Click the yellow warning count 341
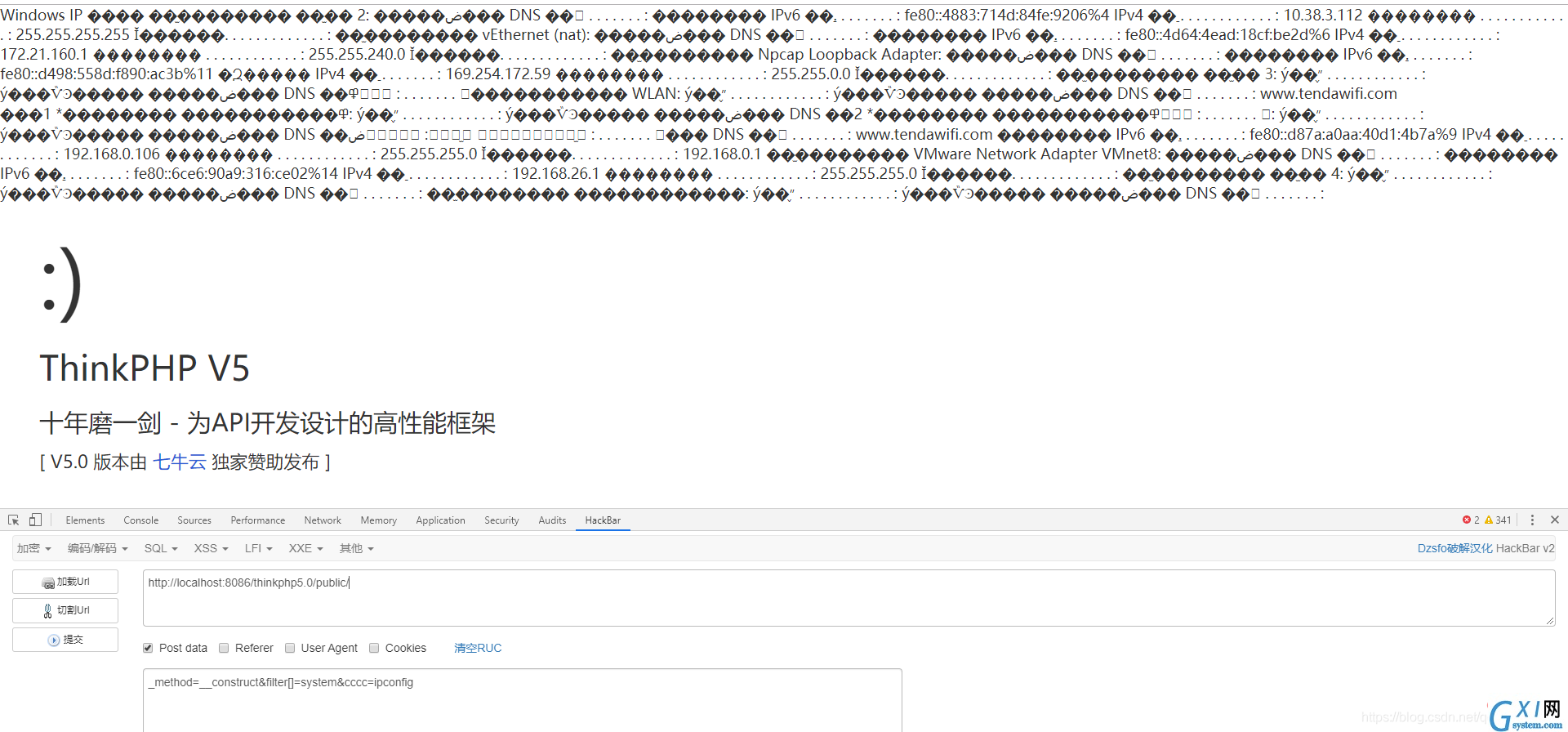This screenshot has width=1568, height=732. pos(1498,520)
